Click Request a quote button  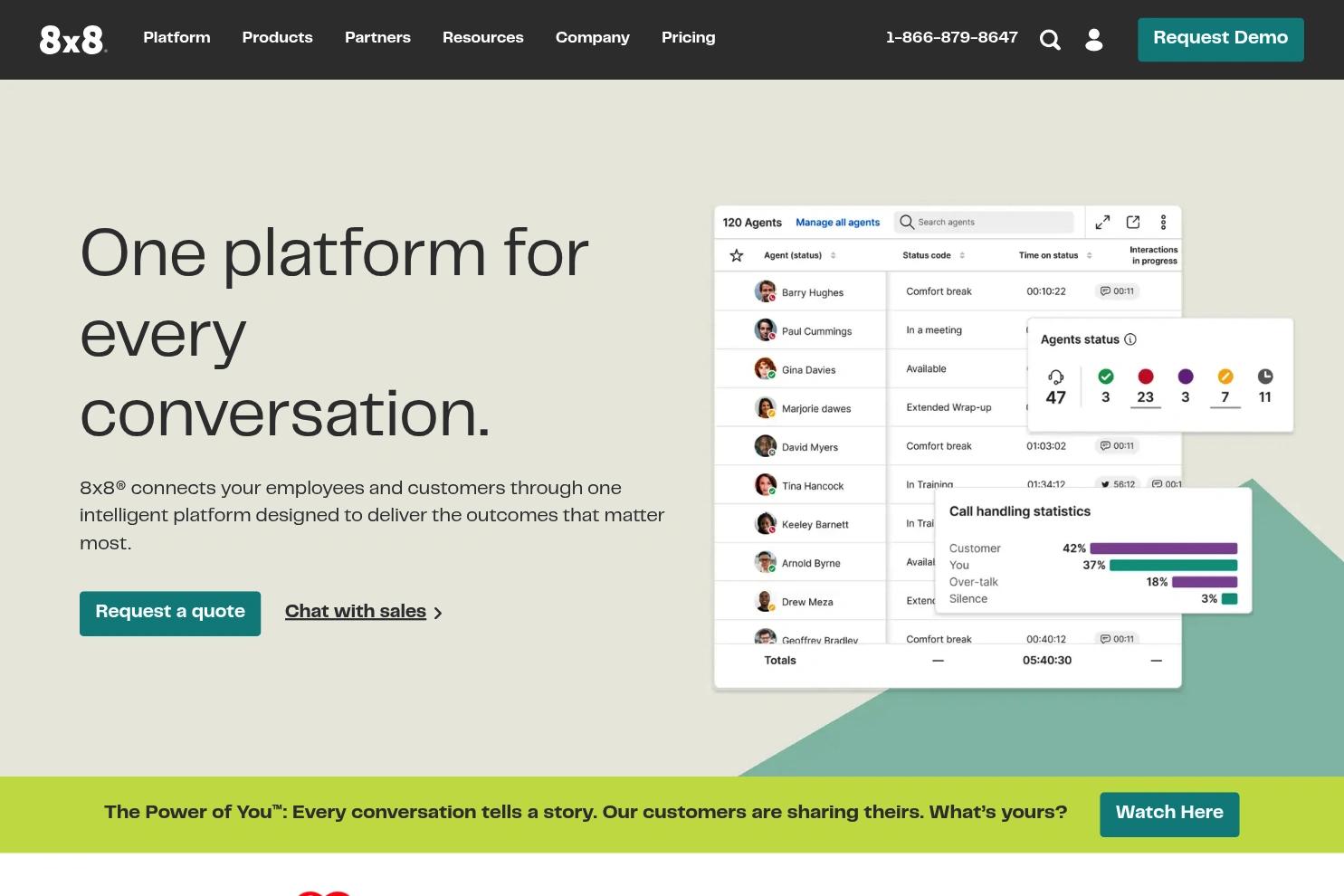[x=170, y=614]
